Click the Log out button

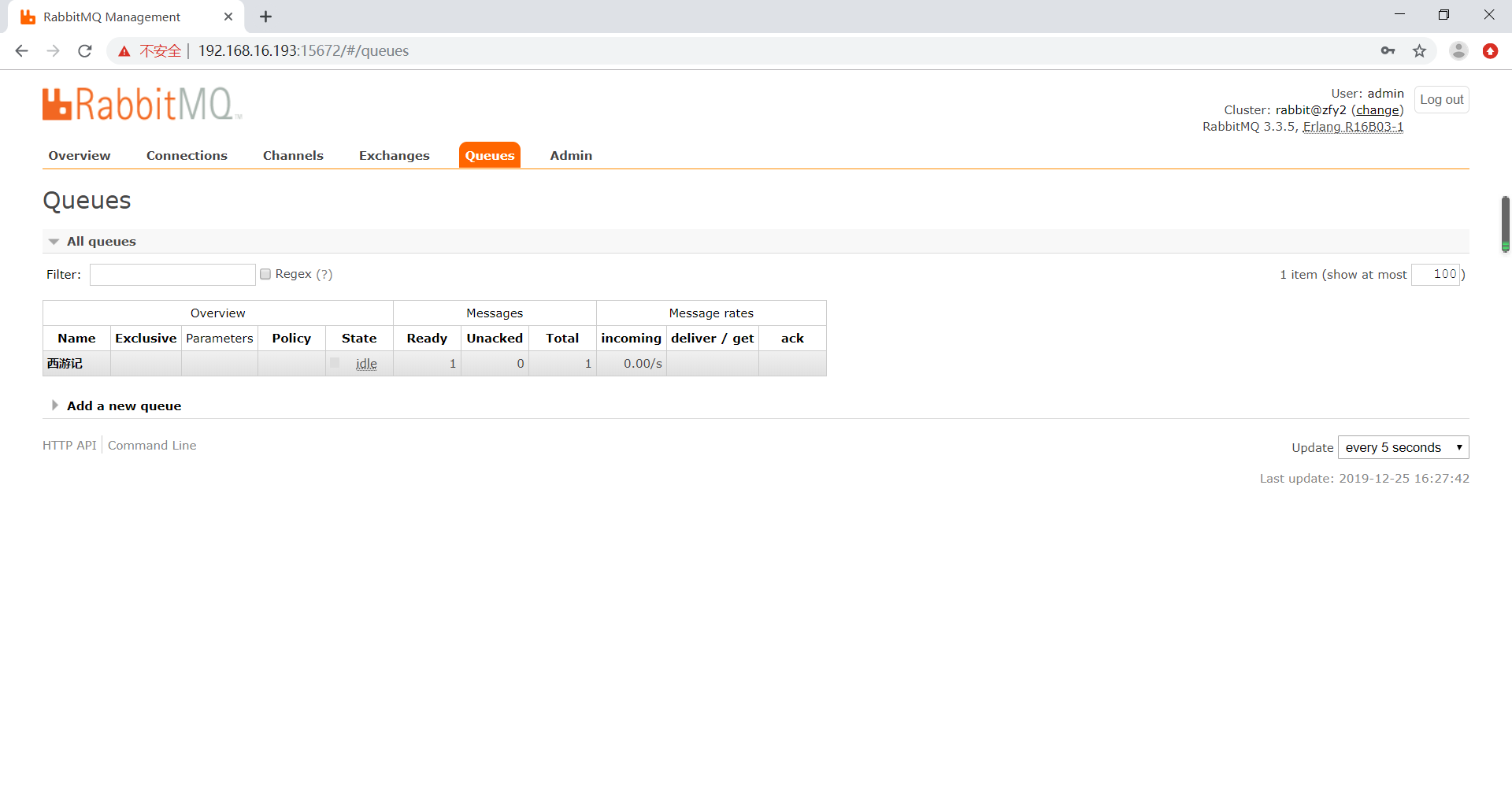[1441, 100]
